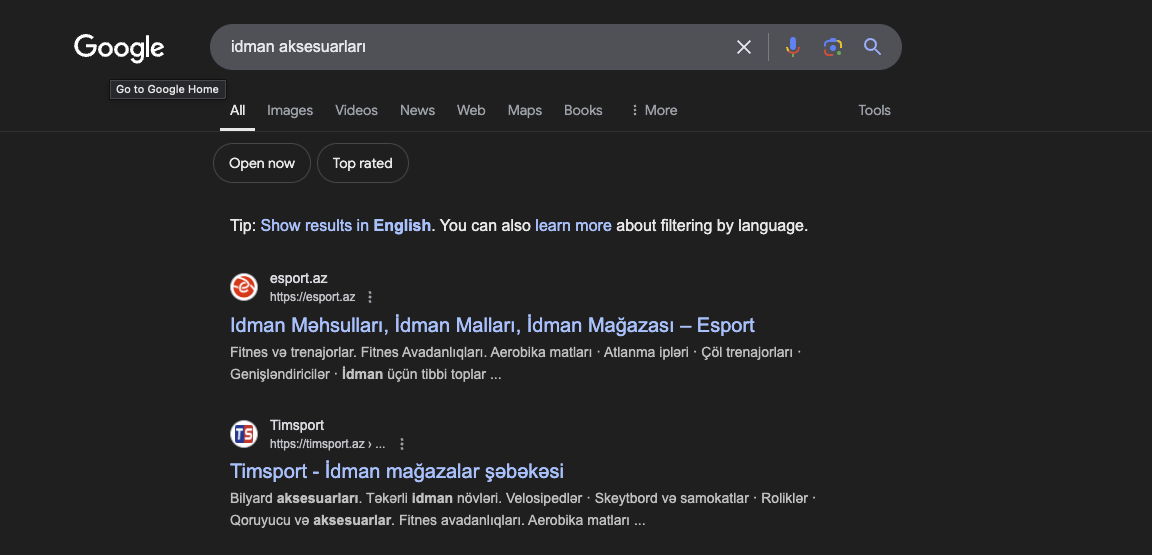This screenshot has height=555, width=1152.
Task: Switch to News tab
Action: tap(417, 110)
